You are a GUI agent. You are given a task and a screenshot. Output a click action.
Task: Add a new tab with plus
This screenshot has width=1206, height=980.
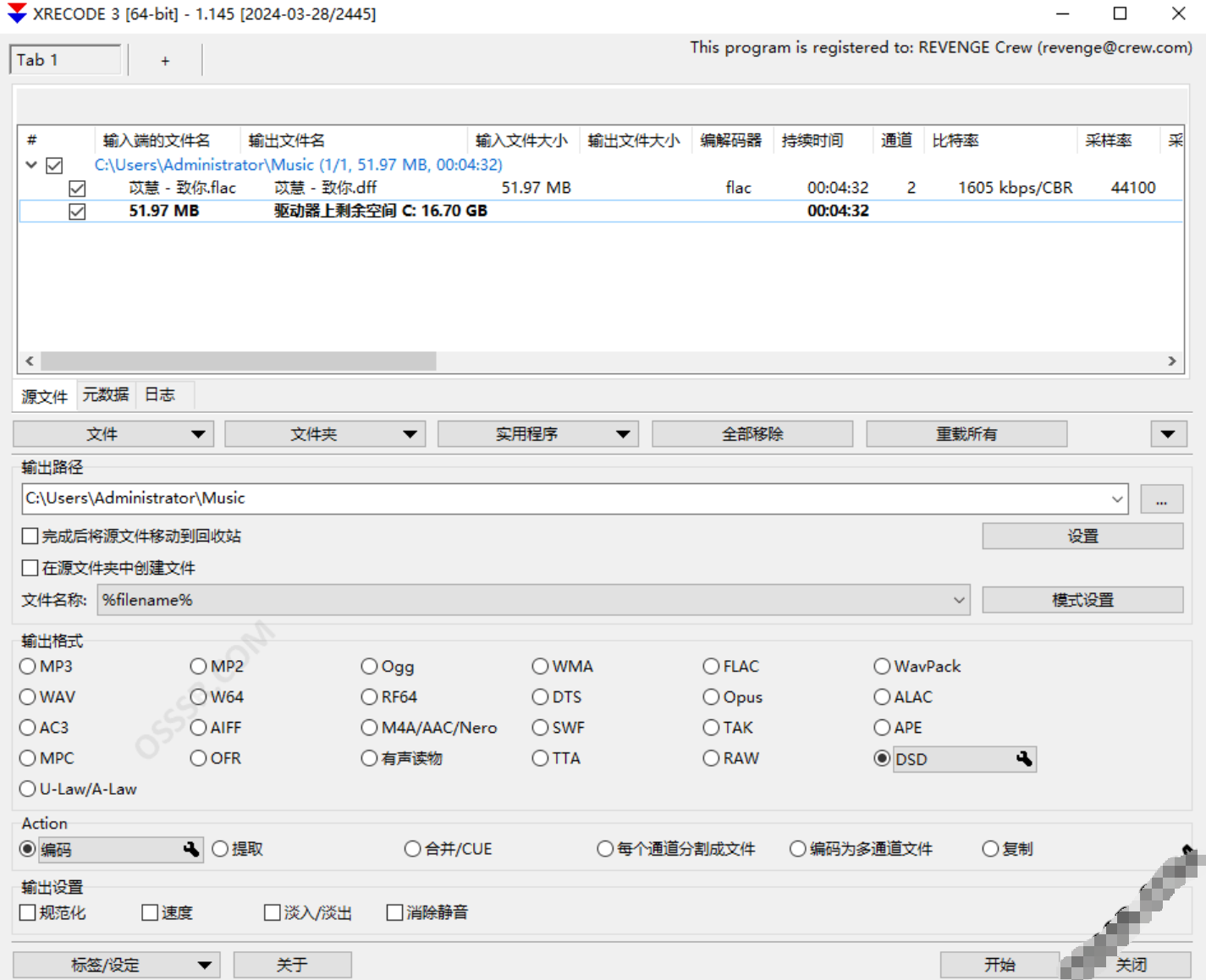point(165,60)
